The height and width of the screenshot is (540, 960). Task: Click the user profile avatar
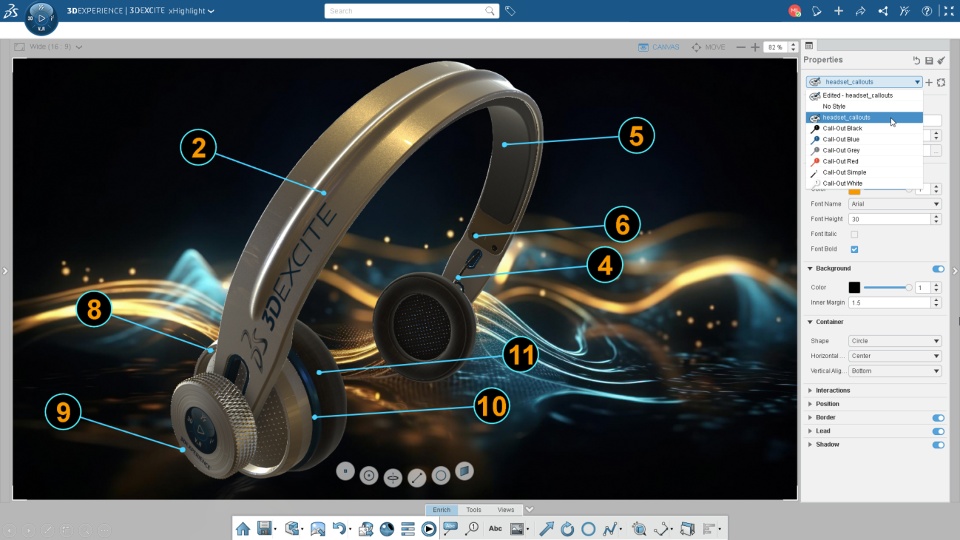794,11
